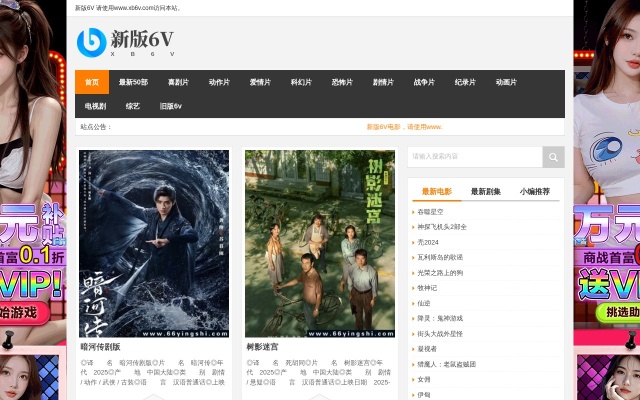The width and height of the screenshot is (640, 400).
Task: Open the 牧神记 list link
Action: (x=427, y=288)
